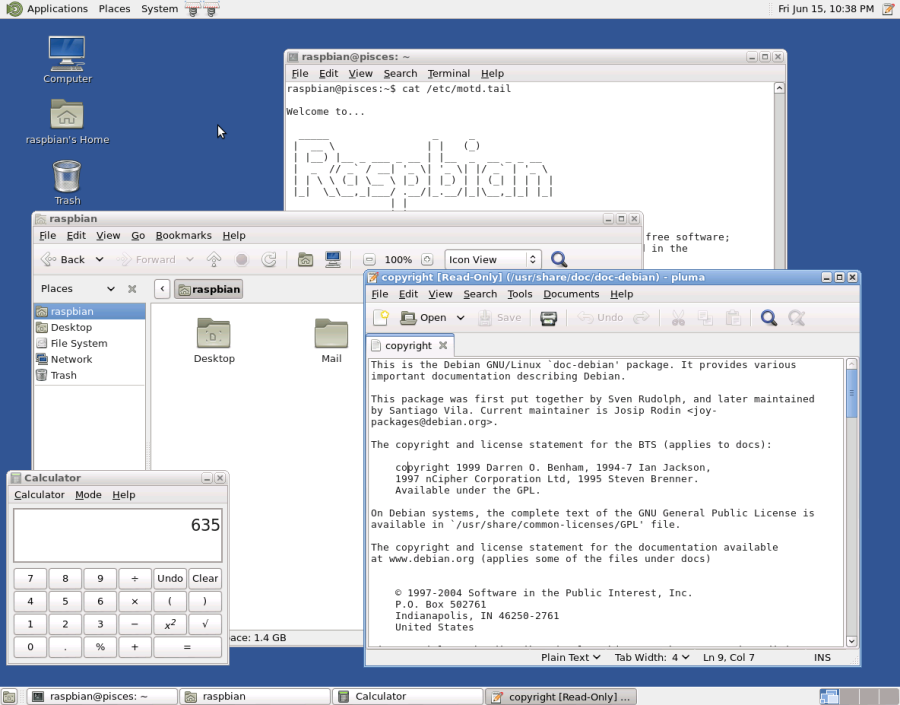Expand the Open button dropdown in pluma
This screenshot has height=705, width=900.
(459, 317)
